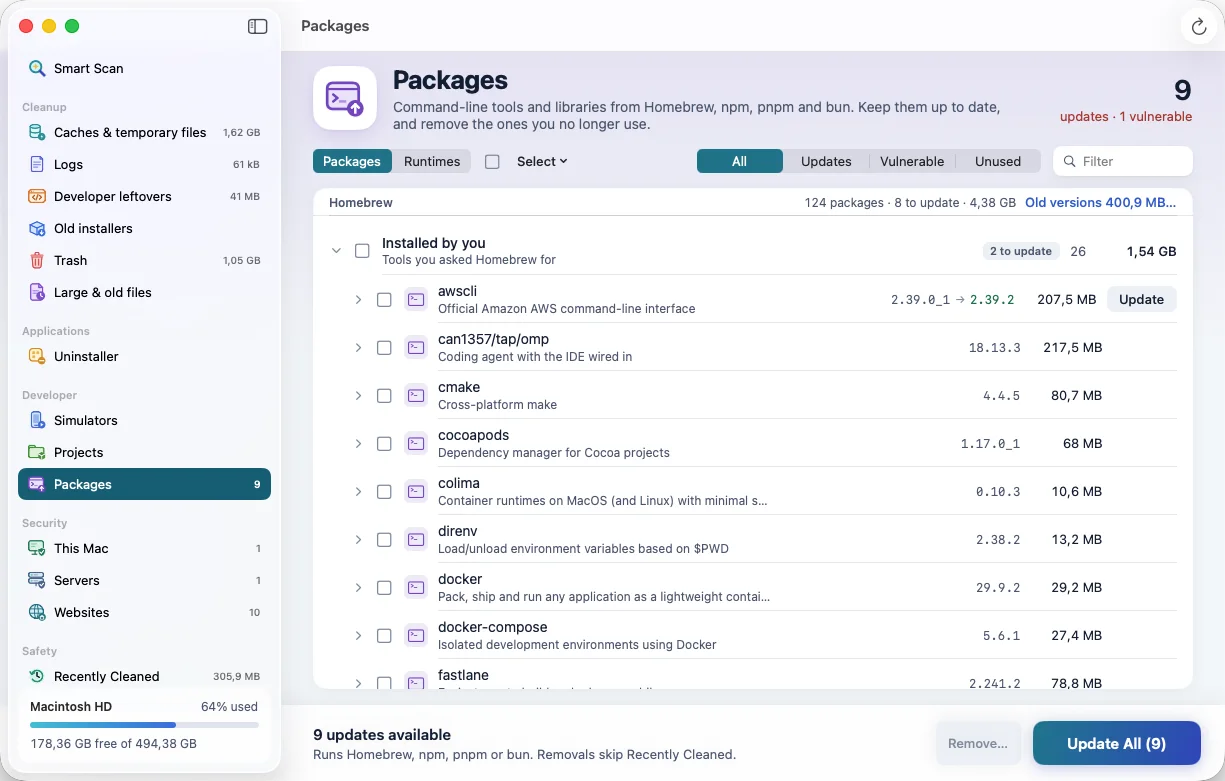
Task: Click the Large & old files icon
Action: [x=37, y=292]
